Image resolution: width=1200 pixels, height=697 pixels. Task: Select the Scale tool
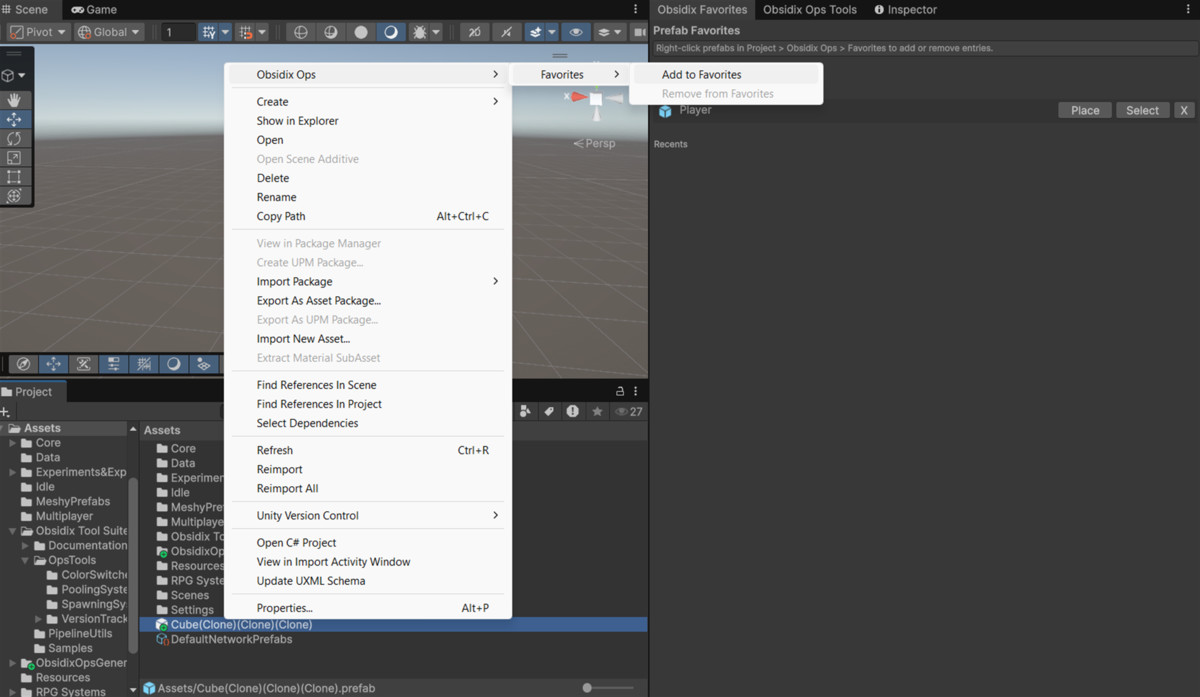click(x=14, y=157)
